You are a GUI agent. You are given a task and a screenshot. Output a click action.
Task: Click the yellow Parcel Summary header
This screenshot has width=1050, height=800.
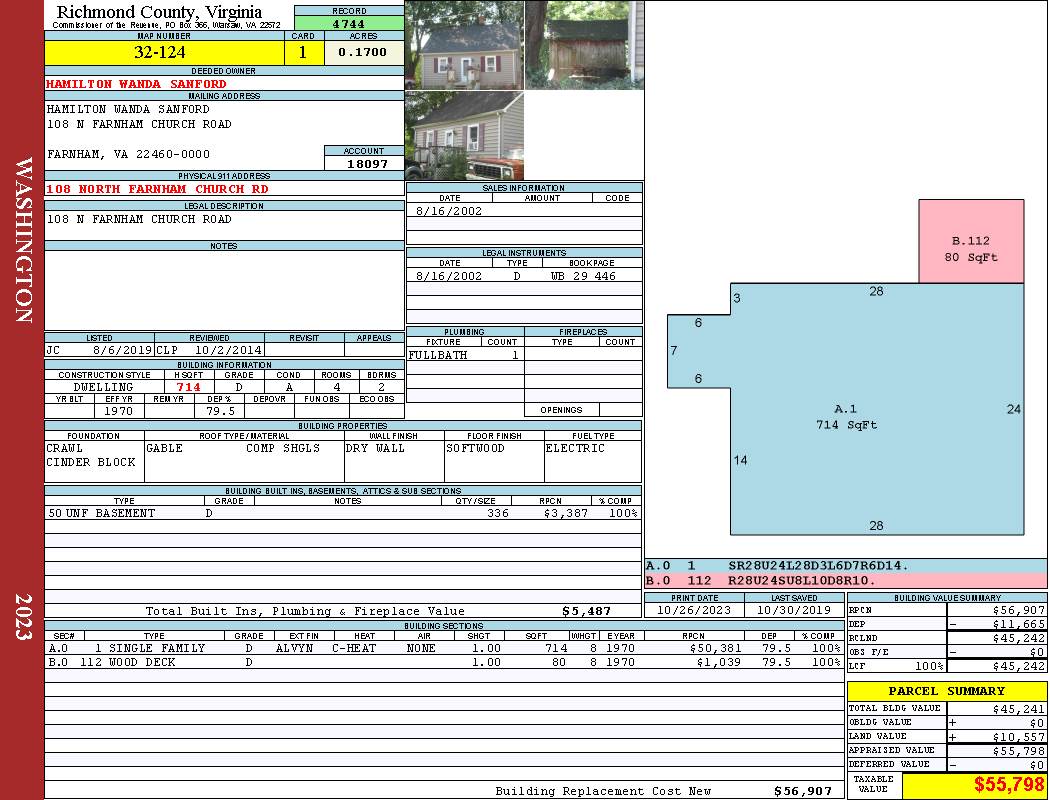pyautogui.click(x=946, y=691)
